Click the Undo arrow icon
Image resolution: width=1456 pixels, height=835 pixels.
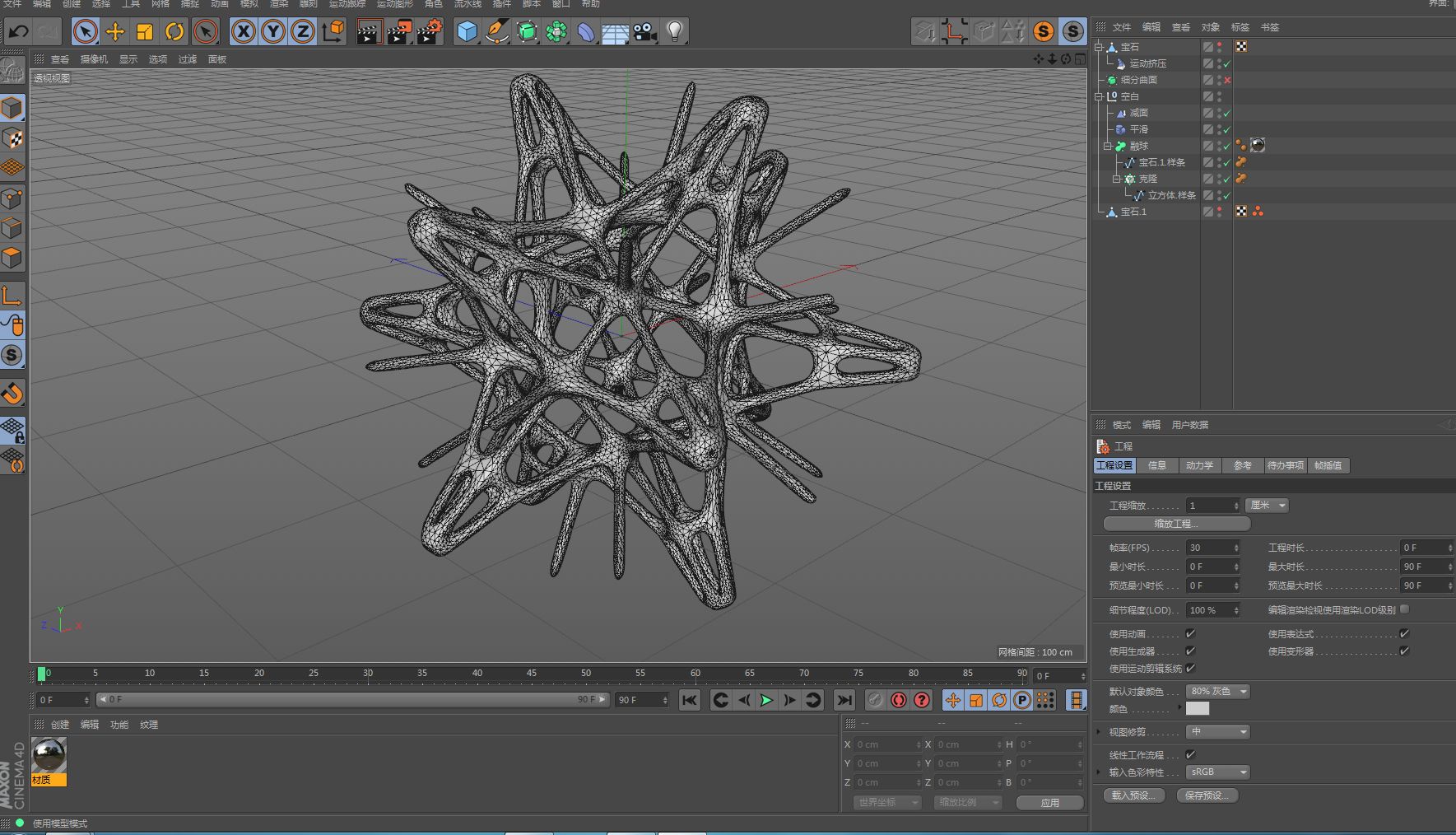18,32
